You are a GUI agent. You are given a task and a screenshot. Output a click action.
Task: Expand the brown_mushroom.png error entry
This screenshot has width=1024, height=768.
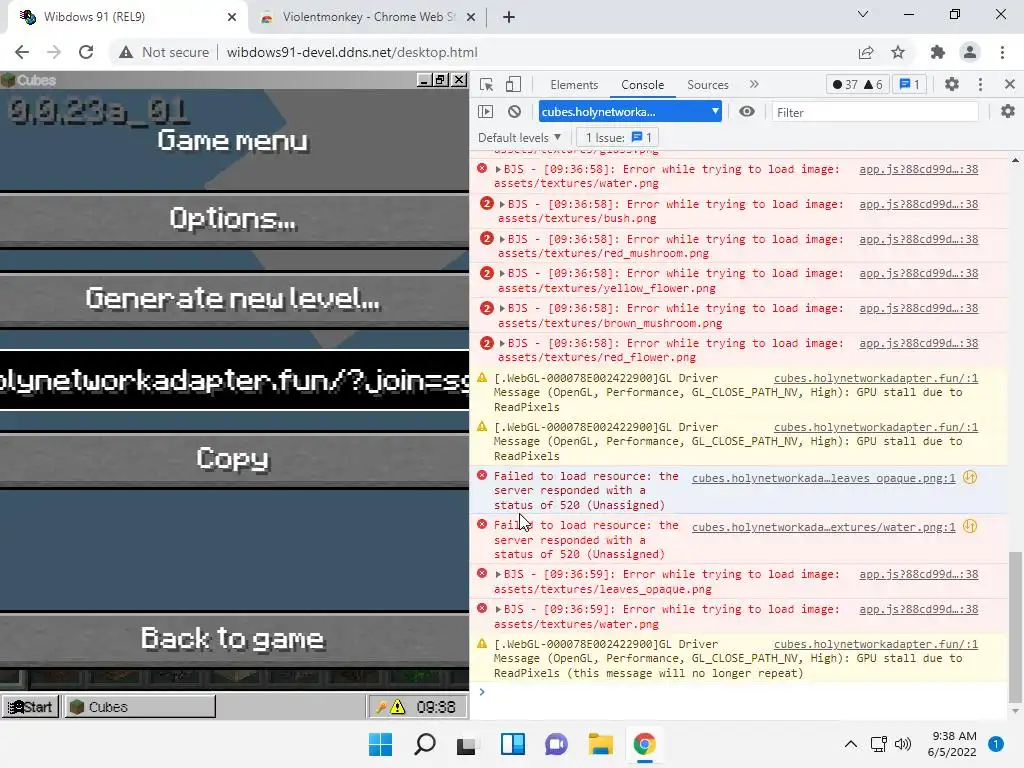pos(502,309)
